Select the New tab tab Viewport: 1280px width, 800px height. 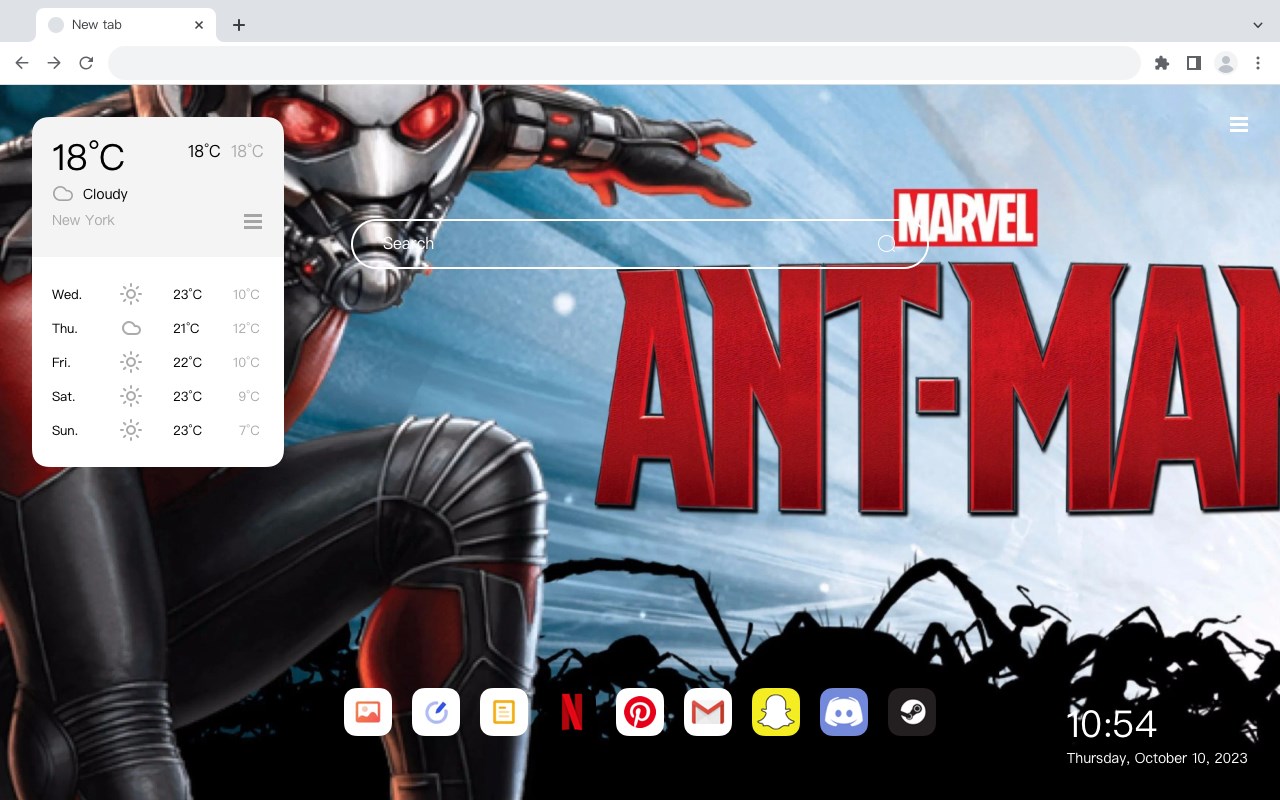126,25
